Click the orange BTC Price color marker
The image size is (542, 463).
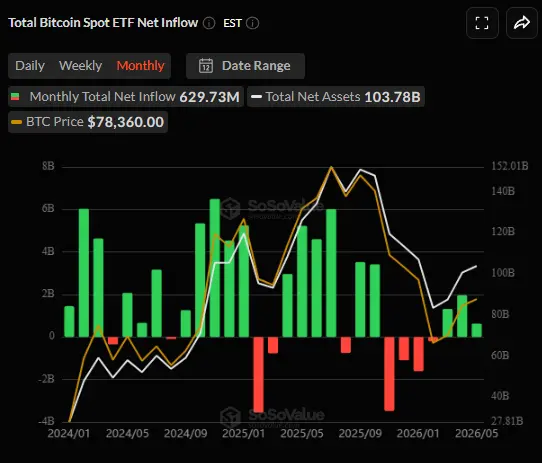click(16, 122)
